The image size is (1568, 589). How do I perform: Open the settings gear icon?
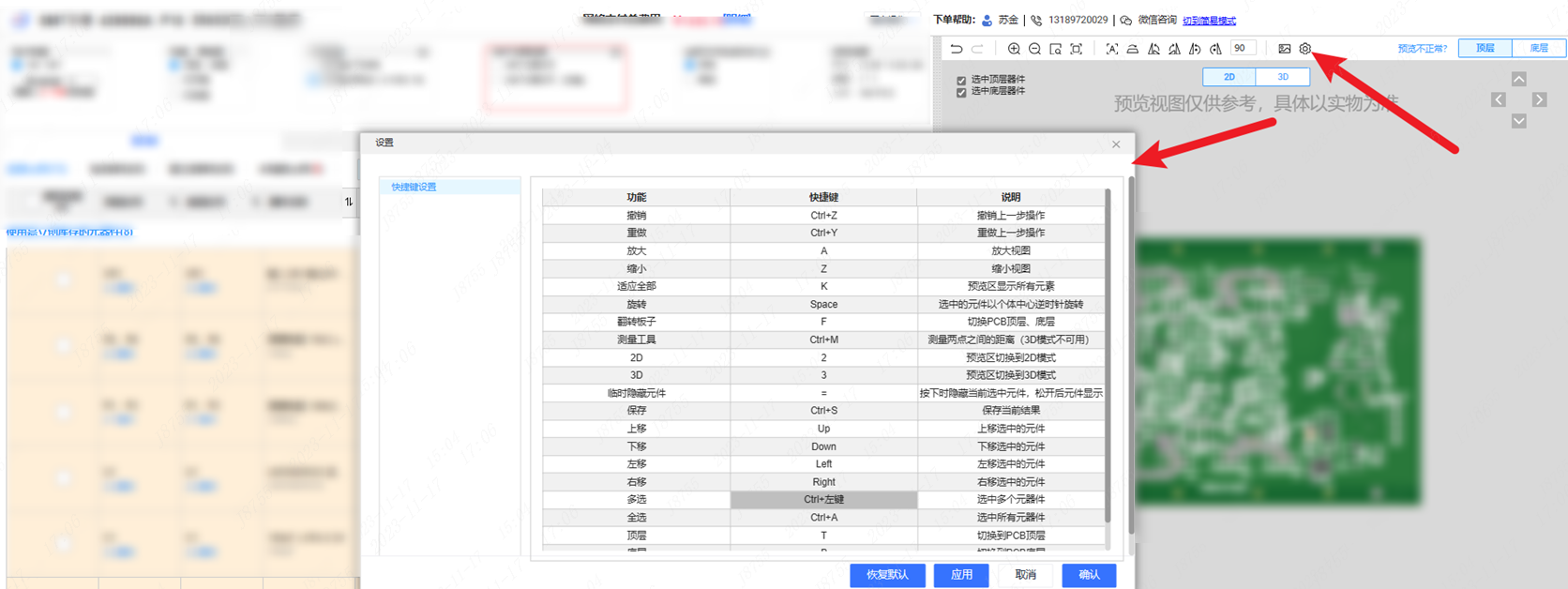(x=1304, y=49)
